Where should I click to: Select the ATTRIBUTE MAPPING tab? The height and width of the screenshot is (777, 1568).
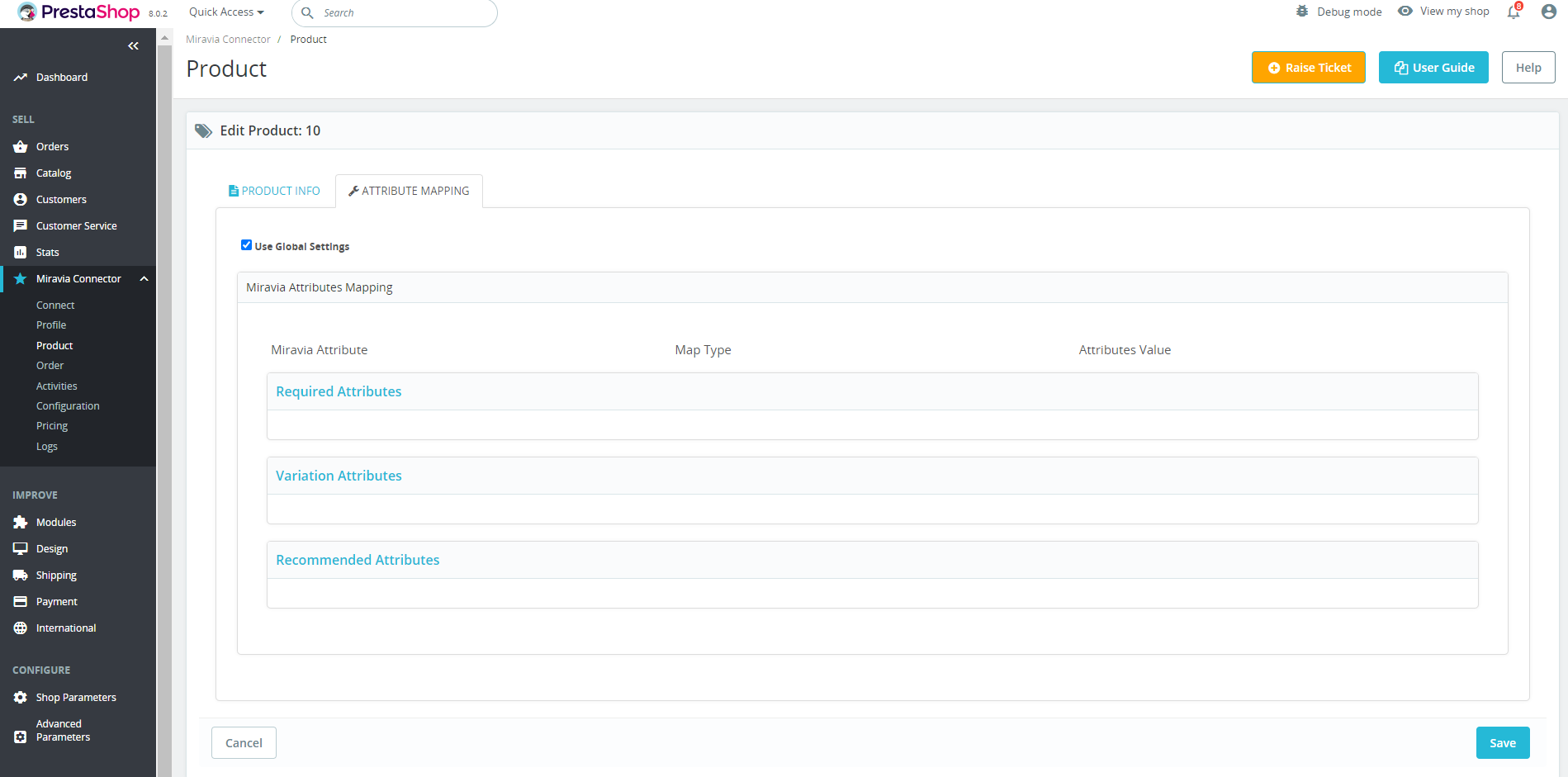(x=409, y=191)
